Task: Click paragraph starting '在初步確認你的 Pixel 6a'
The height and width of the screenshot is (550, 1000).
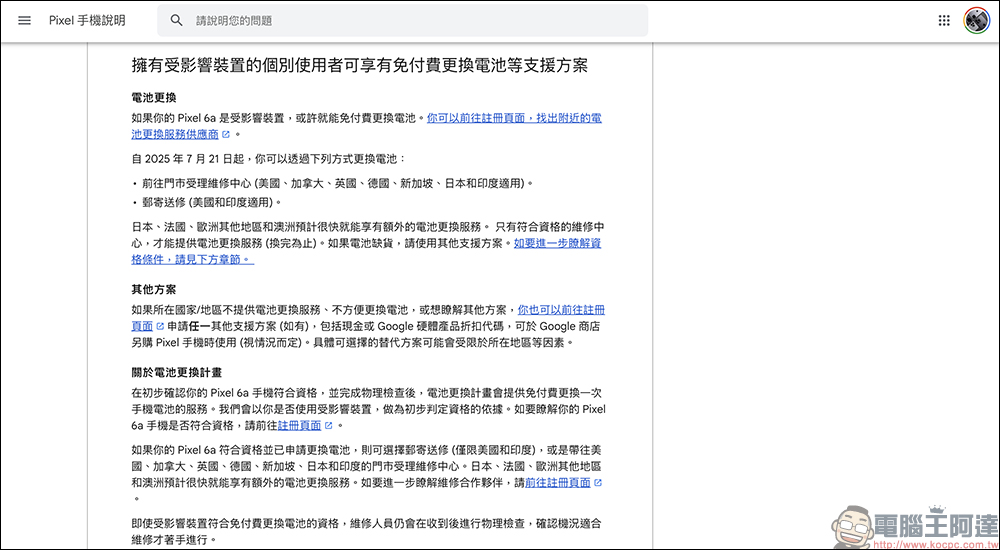Action: (368, 408)
